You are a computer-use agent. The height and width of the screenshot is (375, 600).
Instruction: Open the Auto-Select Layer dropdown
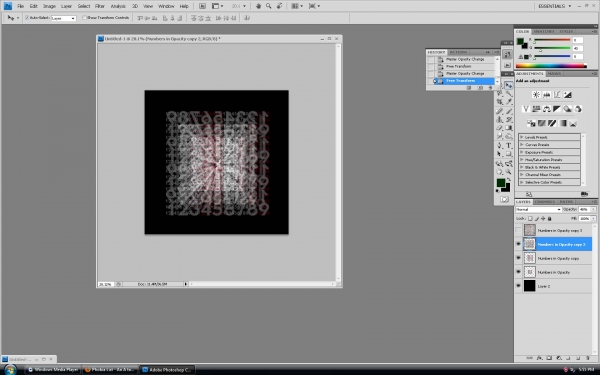pos(64,18)
